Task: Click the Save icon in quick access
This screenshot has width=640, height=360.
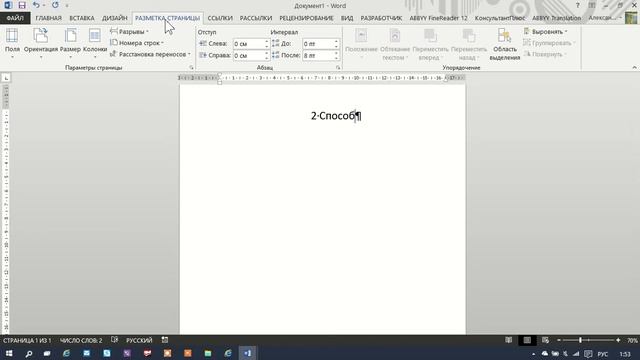Action: coord(22,5)
